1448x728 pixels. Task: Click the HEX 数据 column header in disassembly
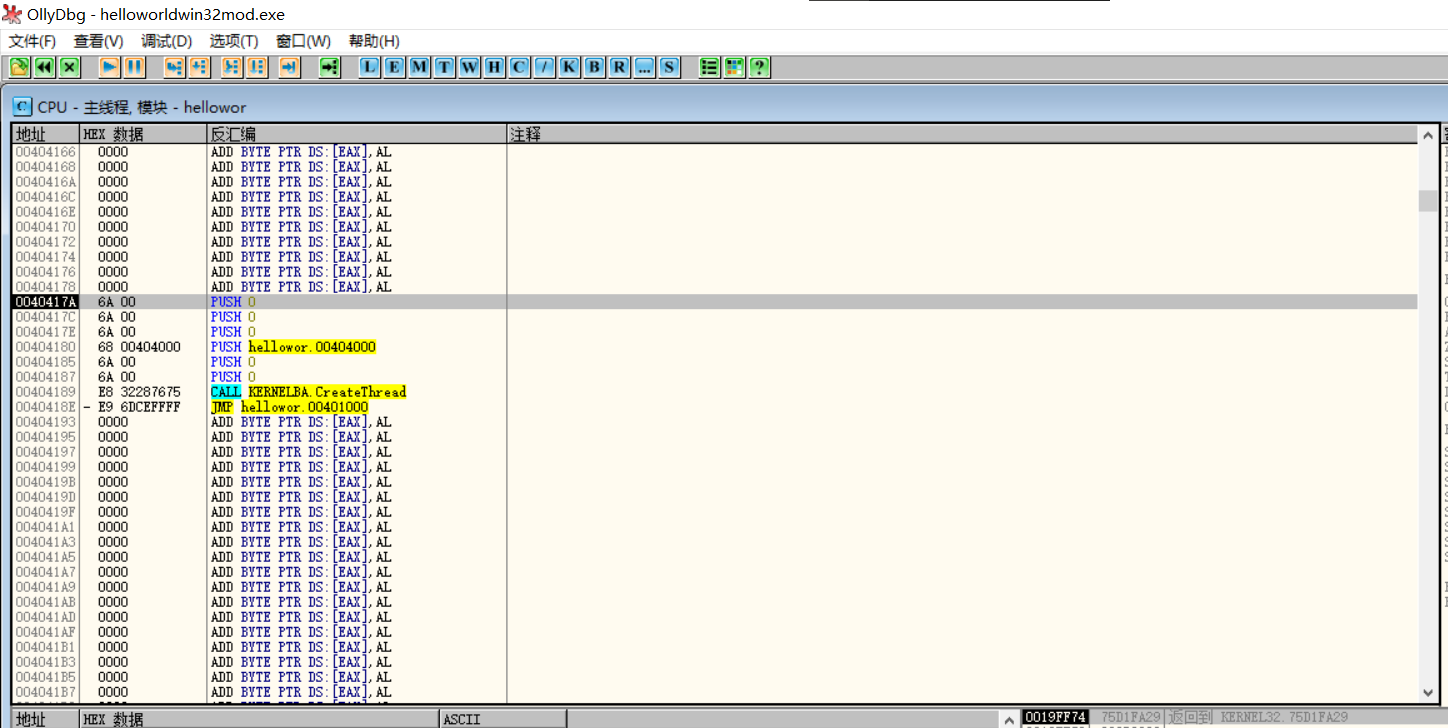(x=143, y=134)
